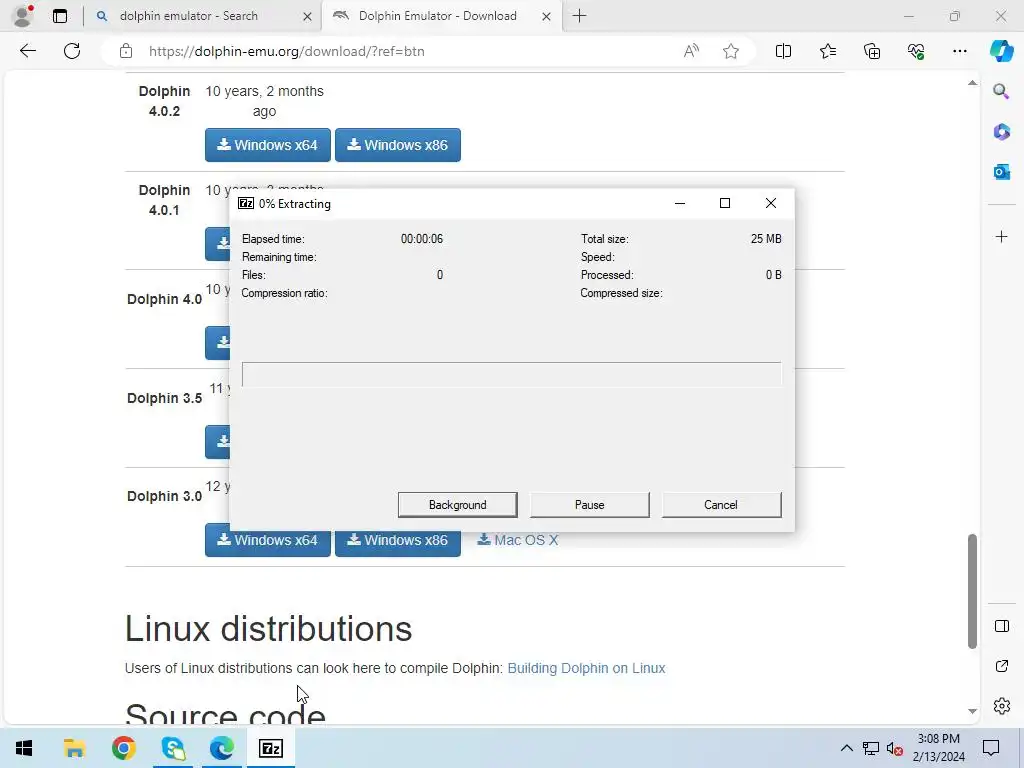The height and width of the screenshot is (768, 1024).
Task: Send 7-Zip extraction to Background
Action: tap(457, 505)
